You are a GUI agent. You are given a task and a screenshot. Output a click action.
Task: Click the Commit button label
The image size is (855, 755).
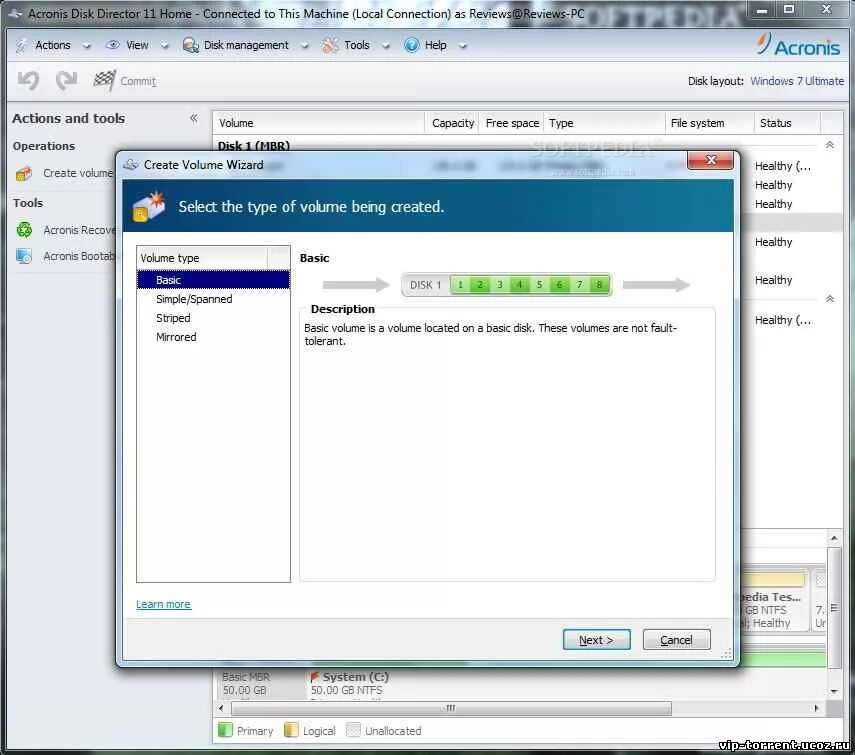coord(138,81)
